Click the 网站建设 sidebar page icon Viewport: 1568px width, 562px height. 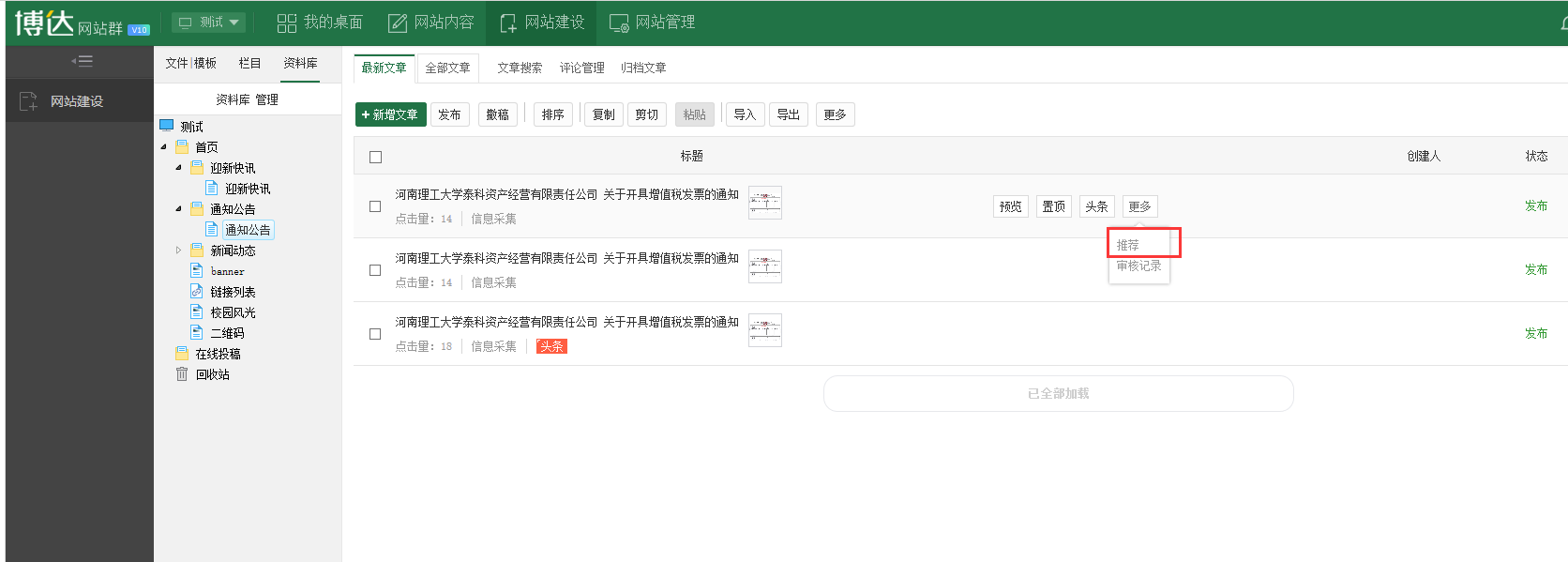[28, 101]
